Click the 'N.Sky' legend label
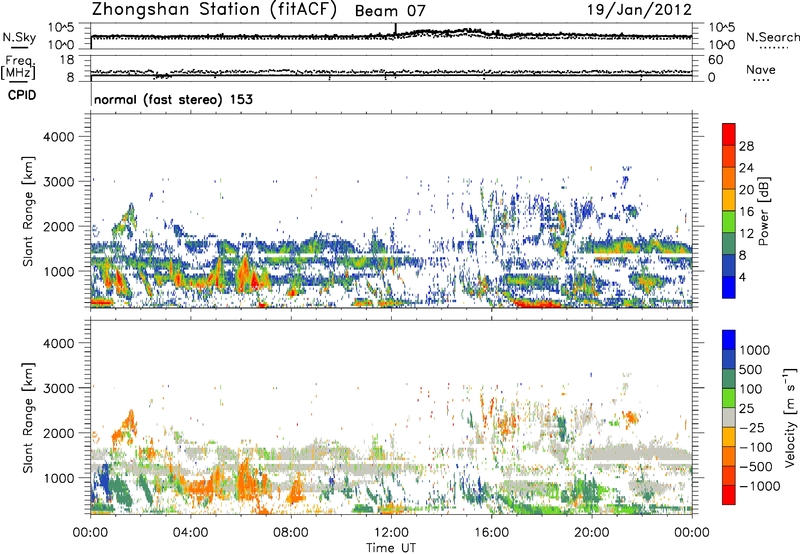The width and height of the screenshot is (800, 554). pos(19,37)
